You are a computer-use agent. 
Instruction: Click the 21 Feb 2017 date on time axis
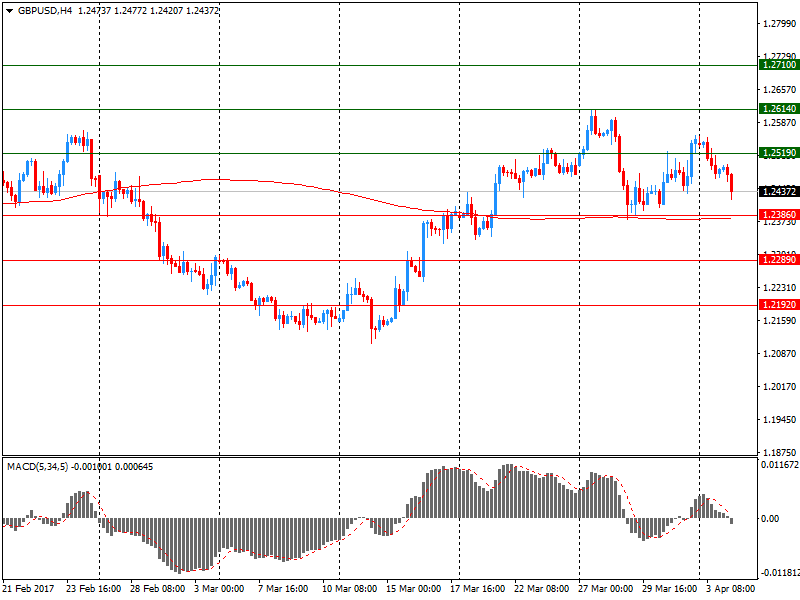click(31, 589)
